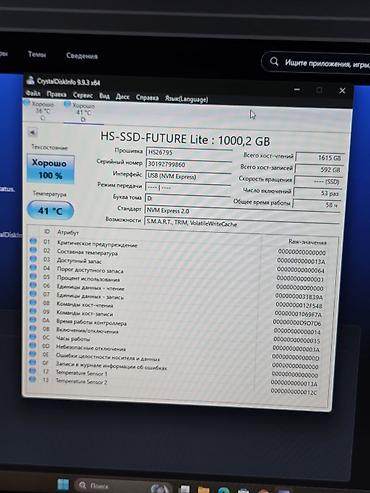Click status circle for Записи в журнале информации
Screen dimensions: 370x493
click(33, 362)
